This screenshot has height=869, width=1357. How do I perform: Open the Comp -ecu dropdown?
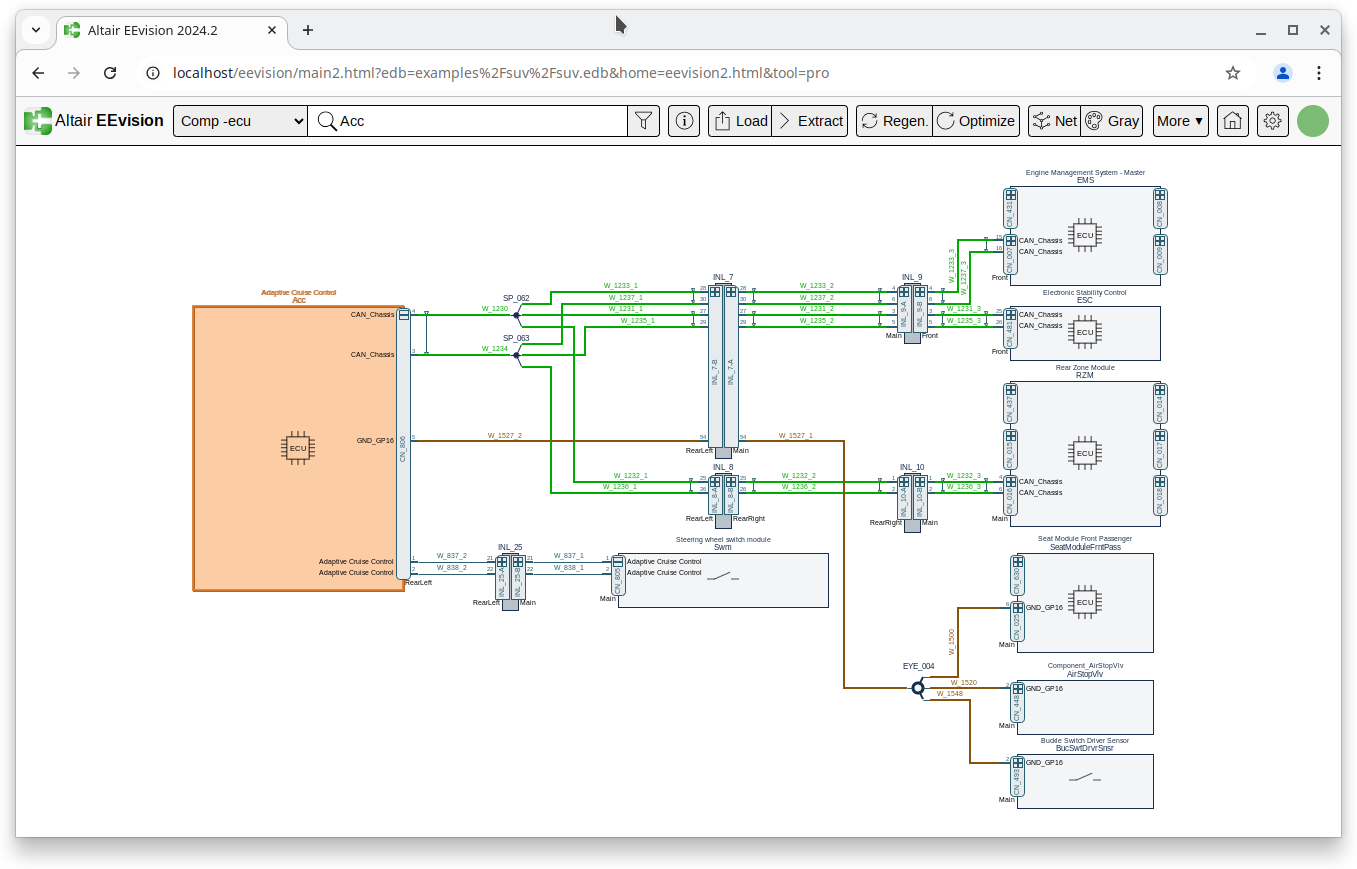pyautogui.click(x=240, y=121)
